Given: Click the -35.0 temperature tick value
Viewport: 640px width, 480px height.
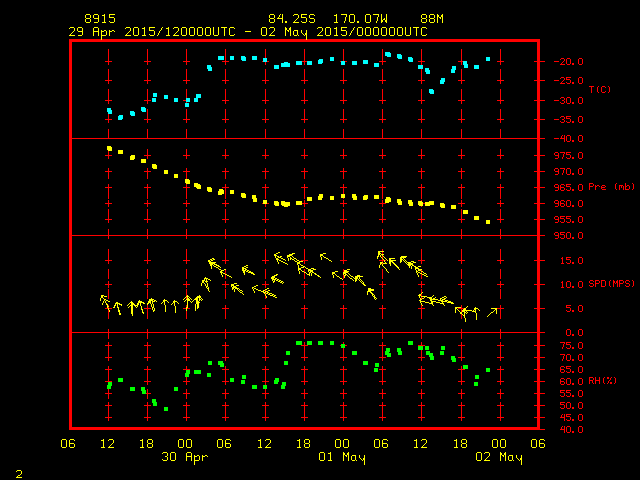Looking at the screenshot, I should pos(569,120).
